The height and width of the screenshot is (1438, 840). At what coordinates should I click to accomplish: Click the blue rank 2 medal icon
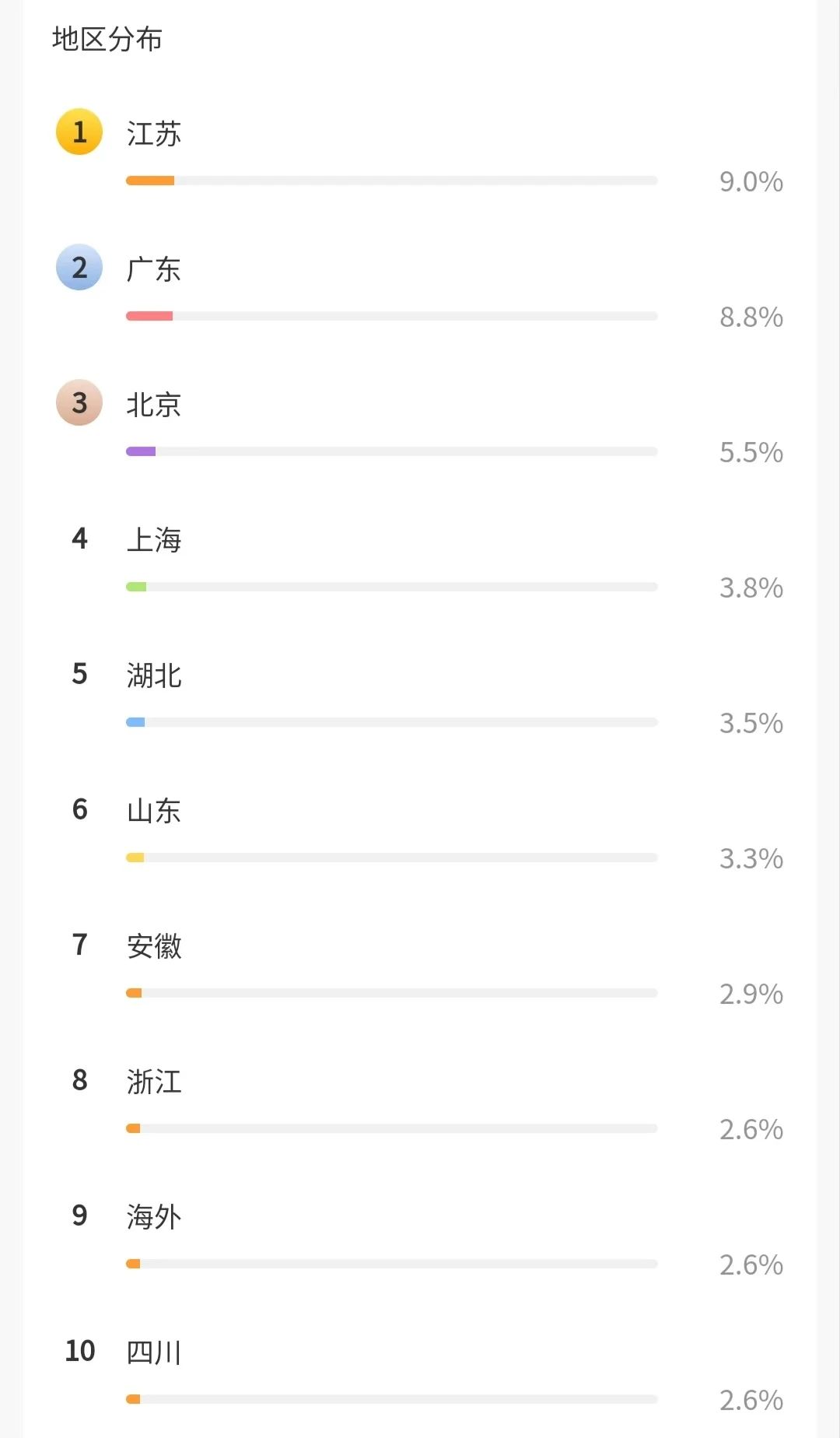pos(79,267)
